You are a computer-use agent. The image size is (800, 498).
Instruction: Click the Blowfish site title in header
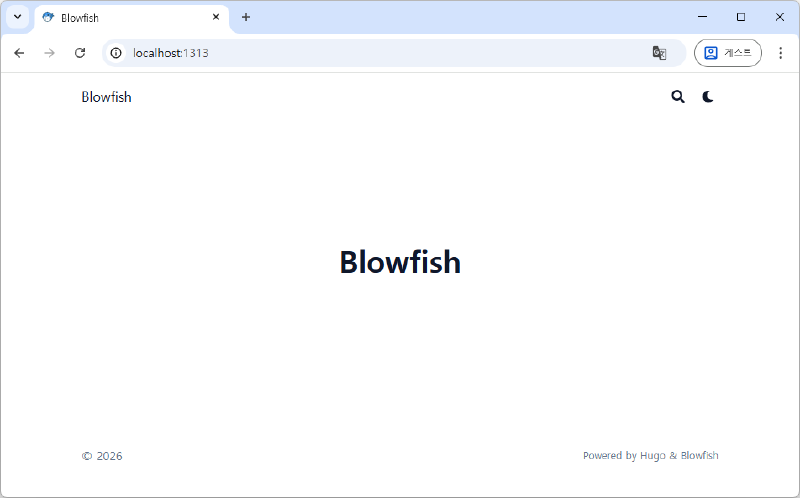[x=106, y=97]
